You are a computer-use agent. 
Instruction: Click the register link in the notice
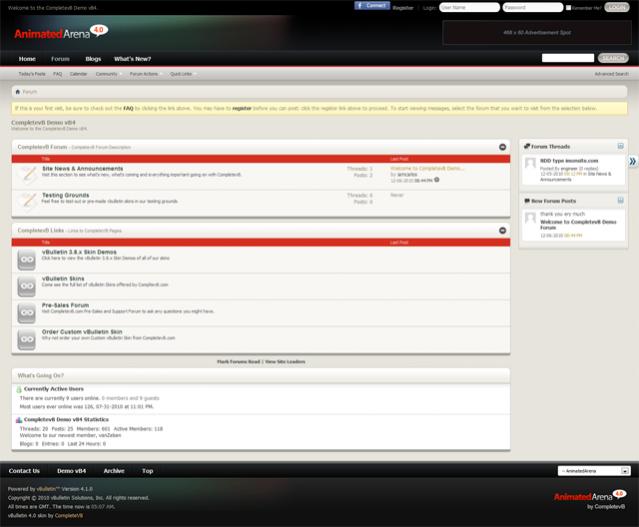point(242,108)
